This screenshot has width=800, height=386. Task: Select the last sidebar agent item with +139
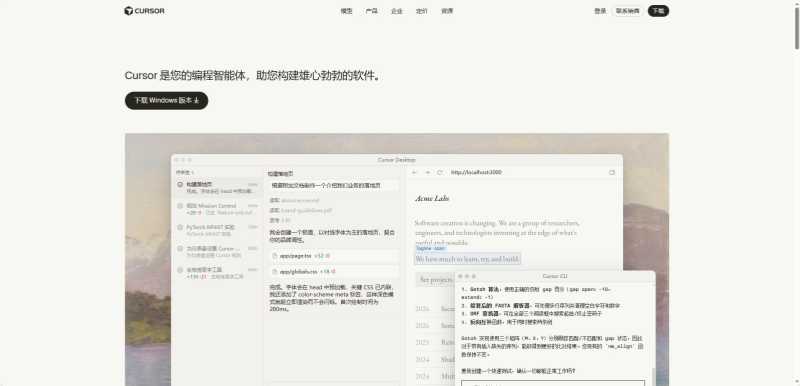click(217, 273)
